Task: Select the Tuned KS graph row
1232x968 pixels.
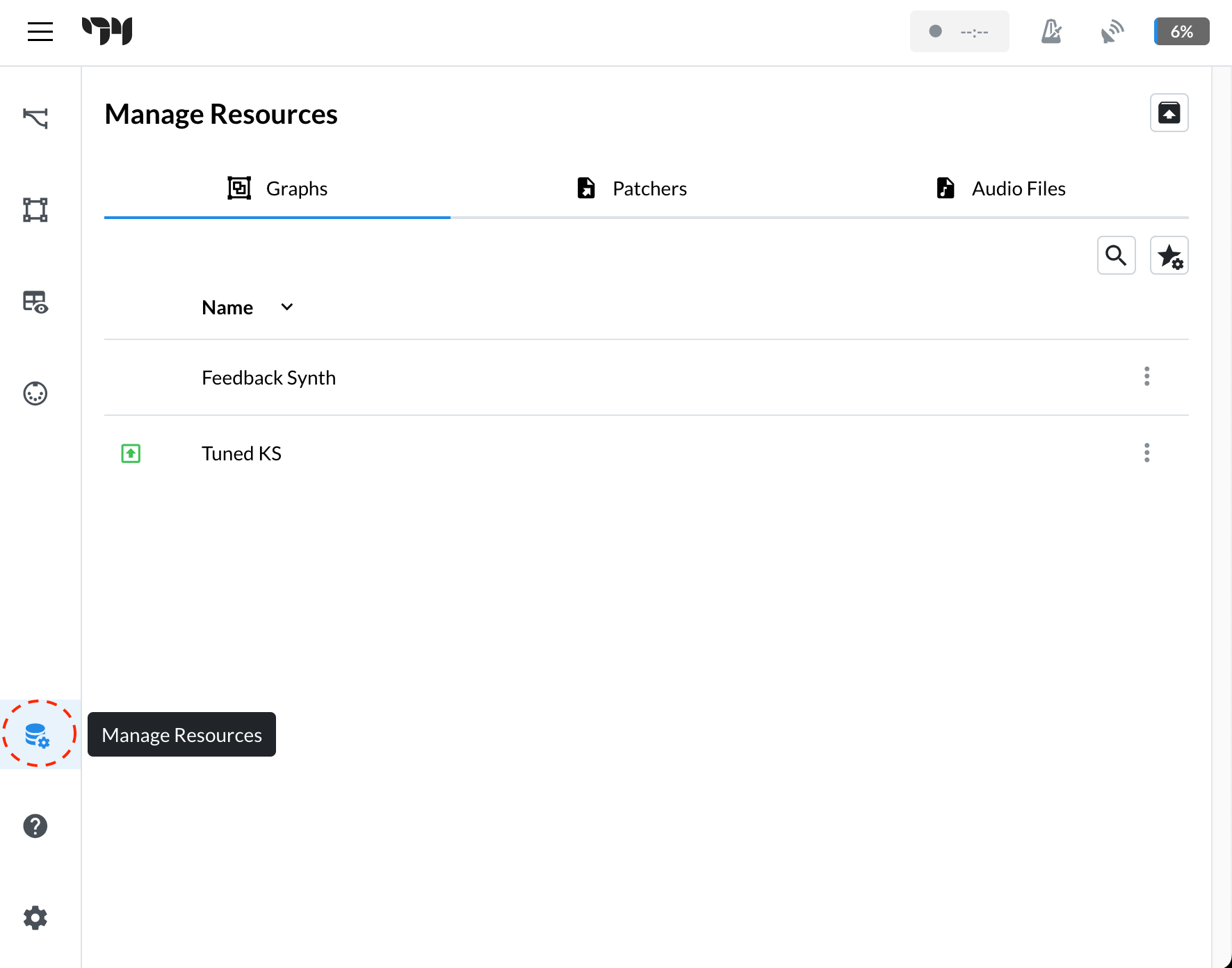Action: [x=647, y=453]
